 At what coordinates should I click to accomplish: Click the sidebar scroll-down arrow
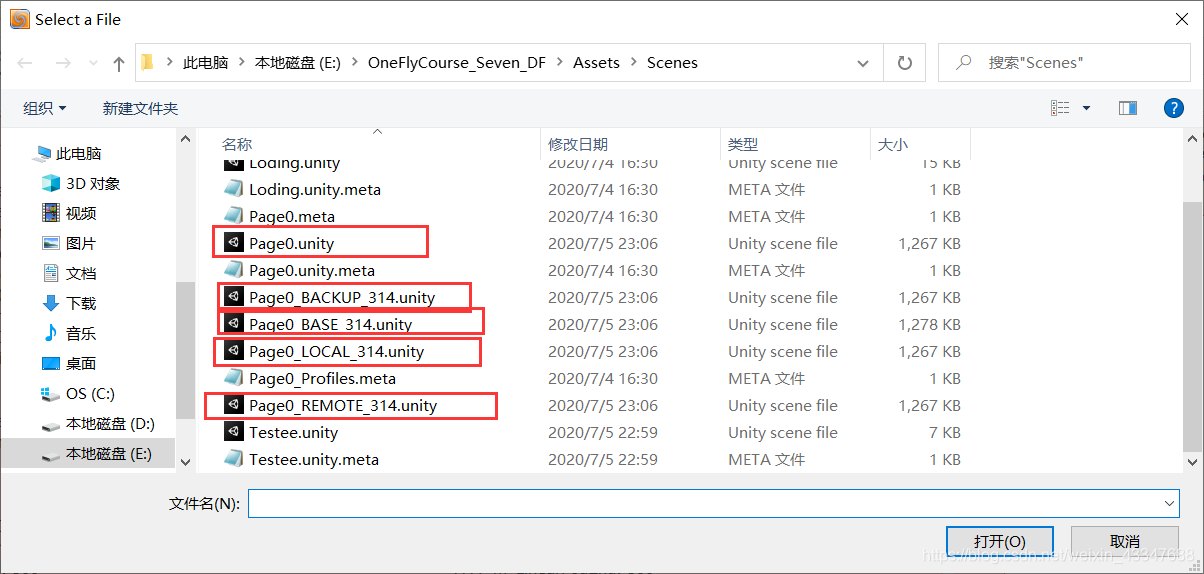tap(185, 461)
